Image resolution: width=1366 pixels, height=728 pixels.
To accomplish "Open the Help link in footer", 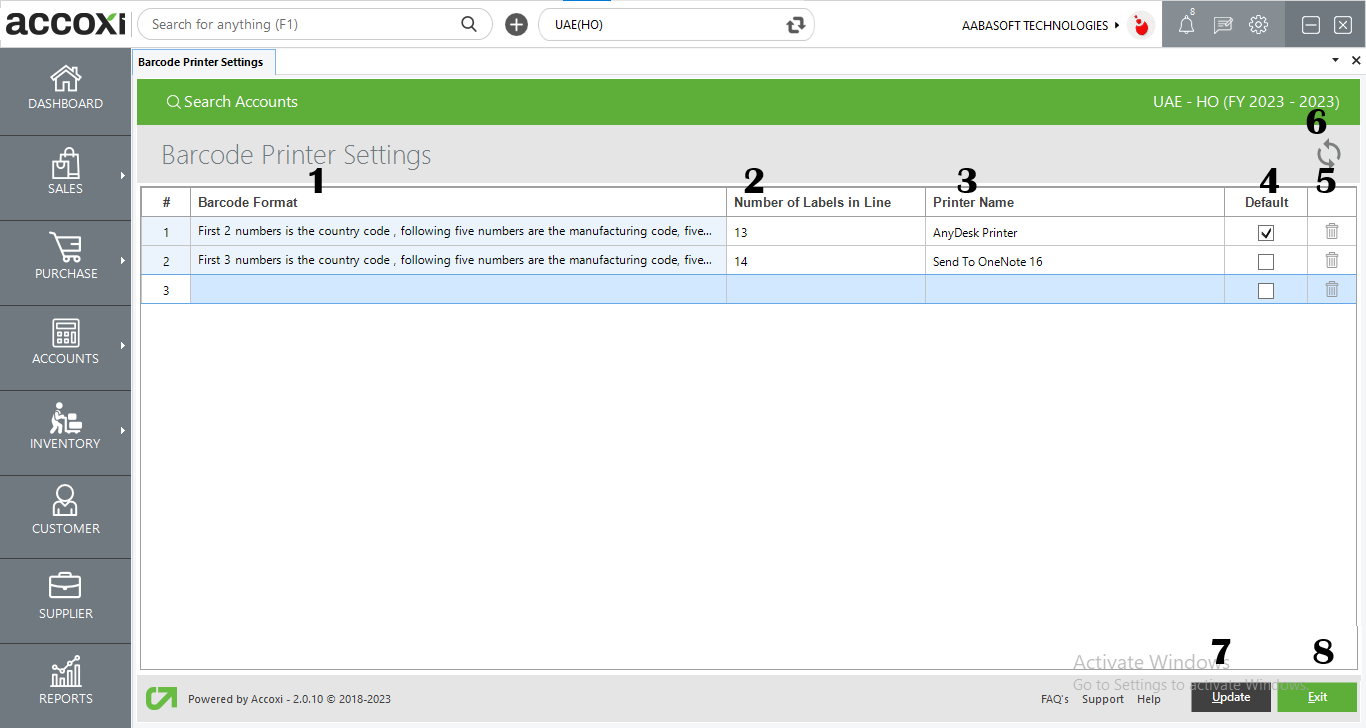I will tap(1149, 699).
